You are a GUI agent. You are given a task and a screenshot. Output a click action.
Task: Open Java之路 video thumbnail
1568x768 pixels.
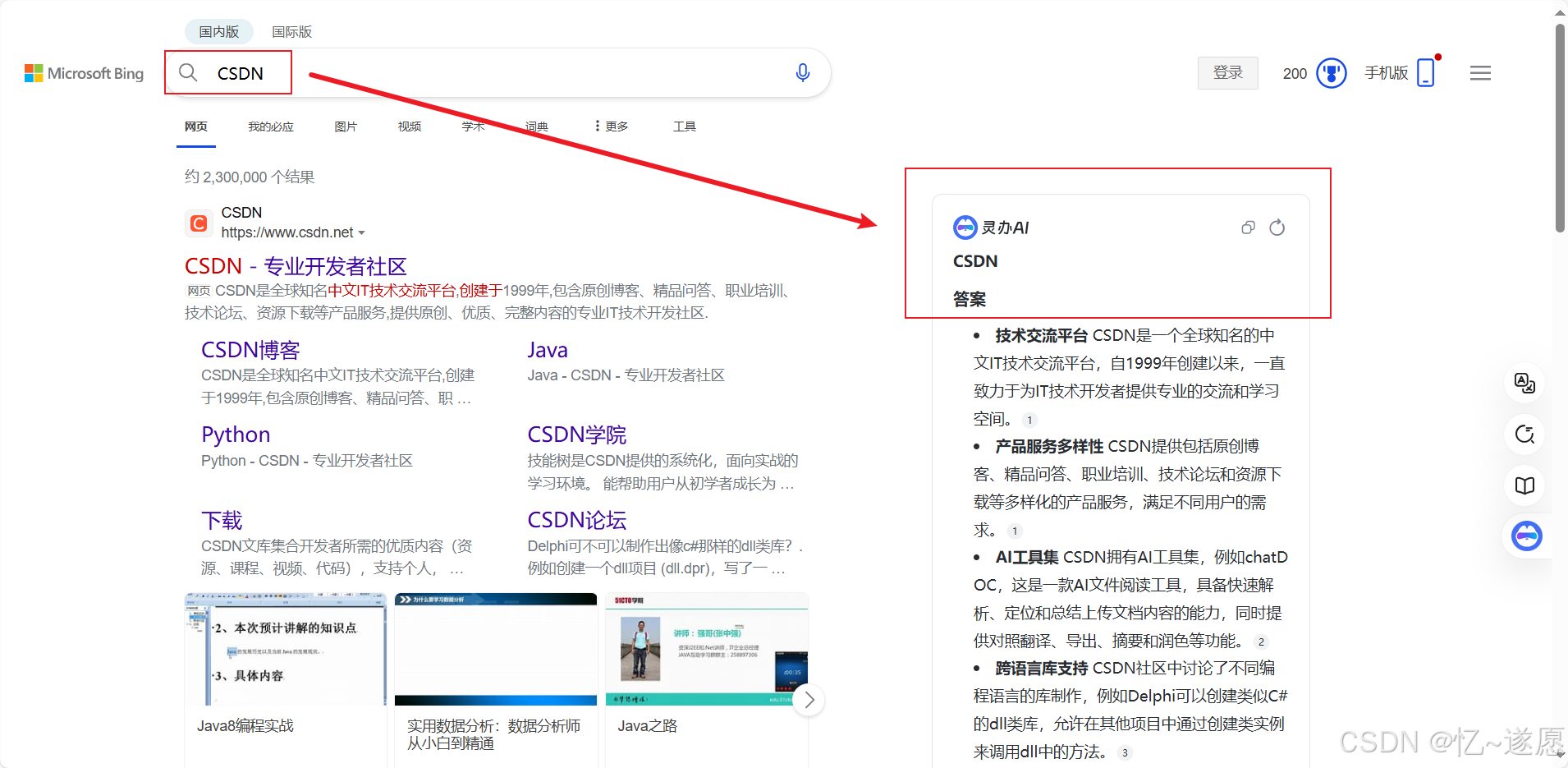click(706, 649)
